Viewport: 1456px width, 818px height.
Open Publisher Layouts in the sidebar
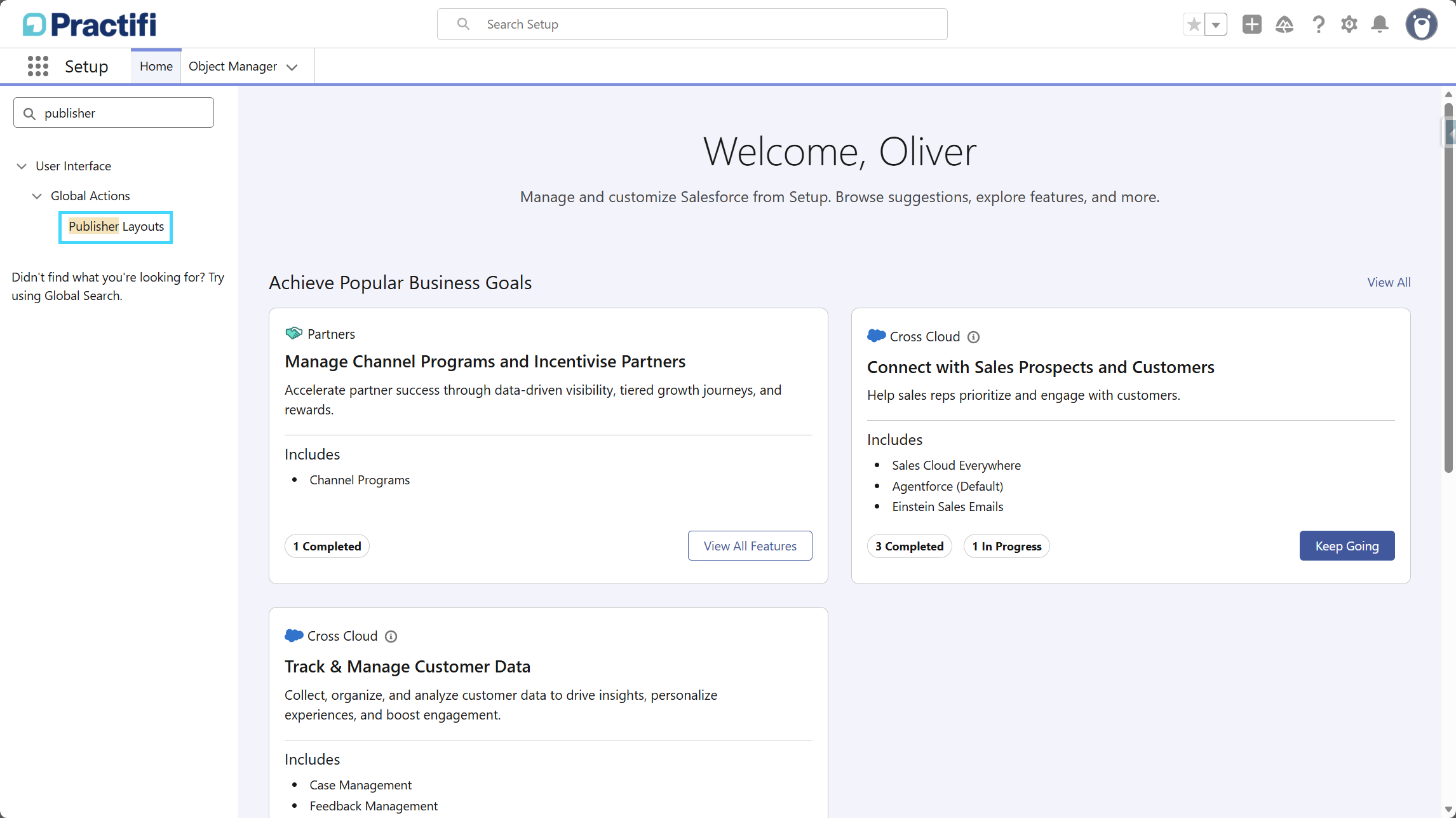click(x=116, y=226)
